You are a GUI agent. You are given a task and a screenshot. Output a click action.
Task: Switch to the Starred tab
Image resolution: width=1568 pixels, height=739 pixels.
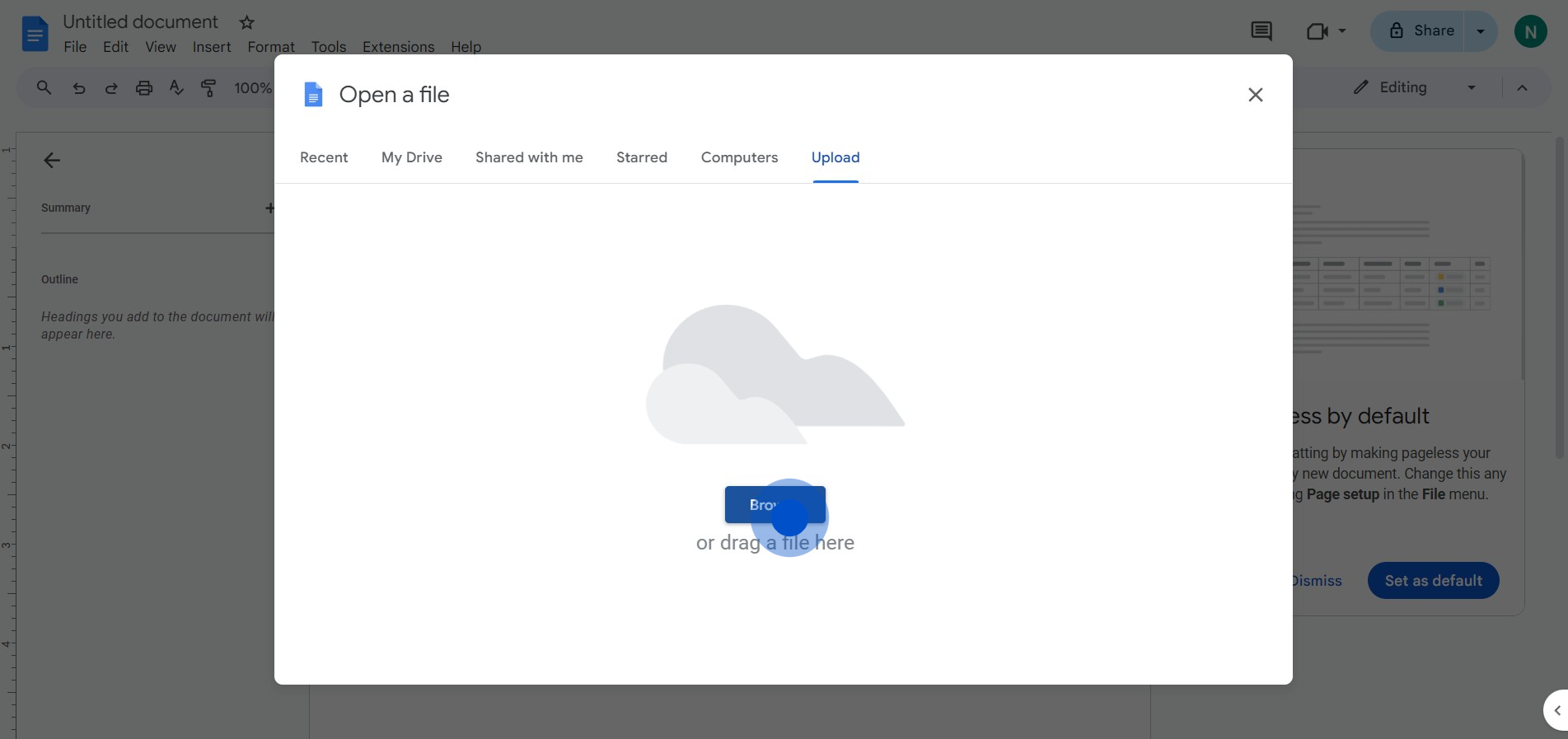point(642,157)
